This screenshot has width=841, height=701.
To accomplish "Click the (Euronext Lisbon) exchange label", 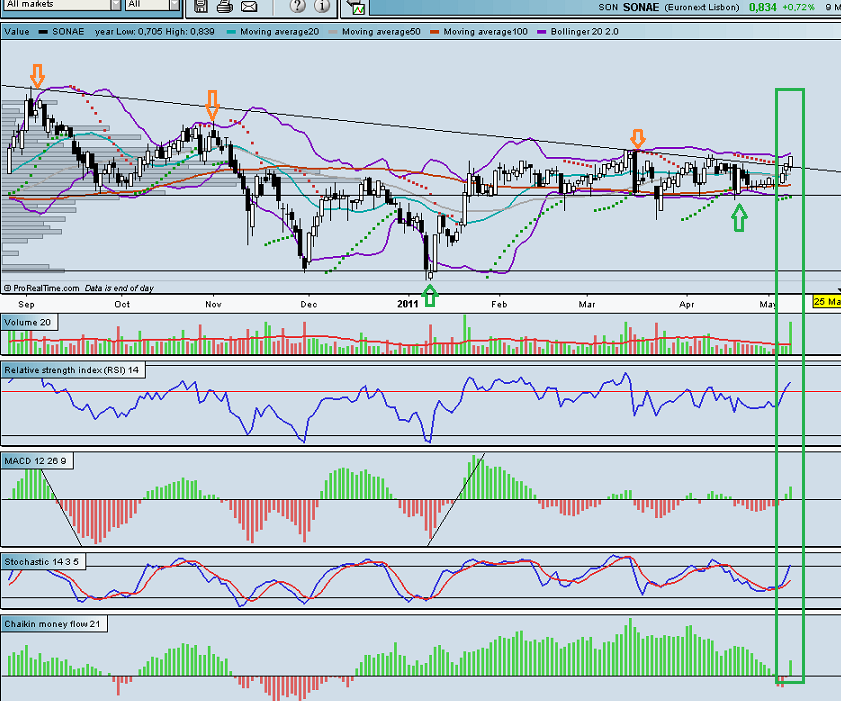I will (x=702, y=7).
